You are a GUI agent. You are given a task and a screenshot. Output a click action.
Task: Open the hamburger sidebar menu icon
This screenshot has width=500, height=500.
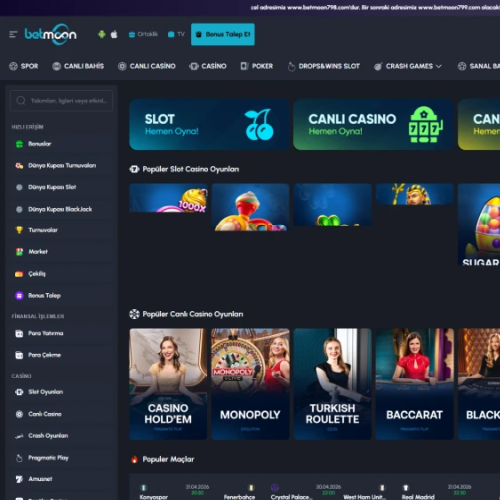[x=13, y=34]
